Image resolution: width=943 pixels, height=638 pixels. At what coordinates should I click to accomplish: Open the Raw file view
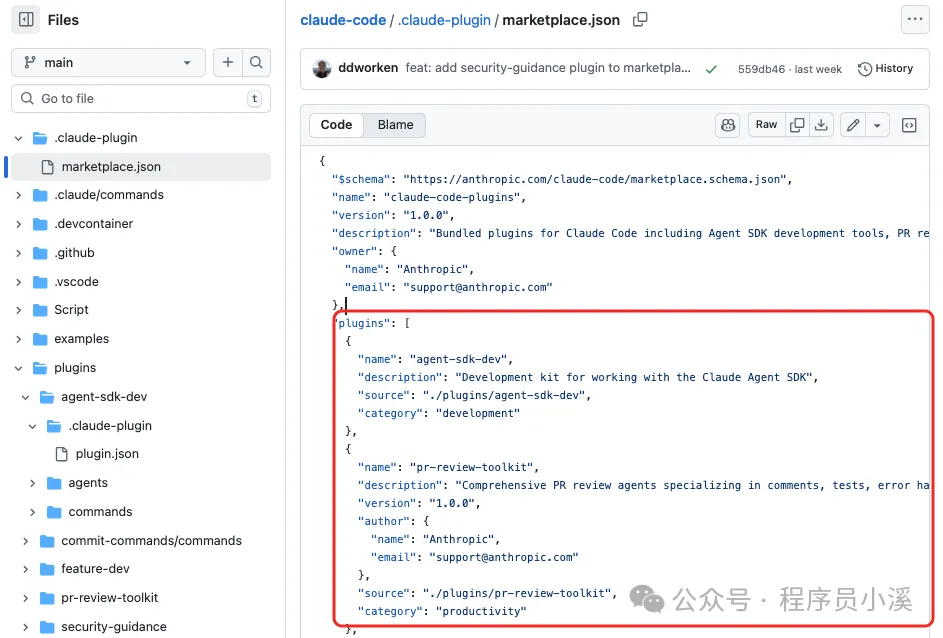point(766,124)
